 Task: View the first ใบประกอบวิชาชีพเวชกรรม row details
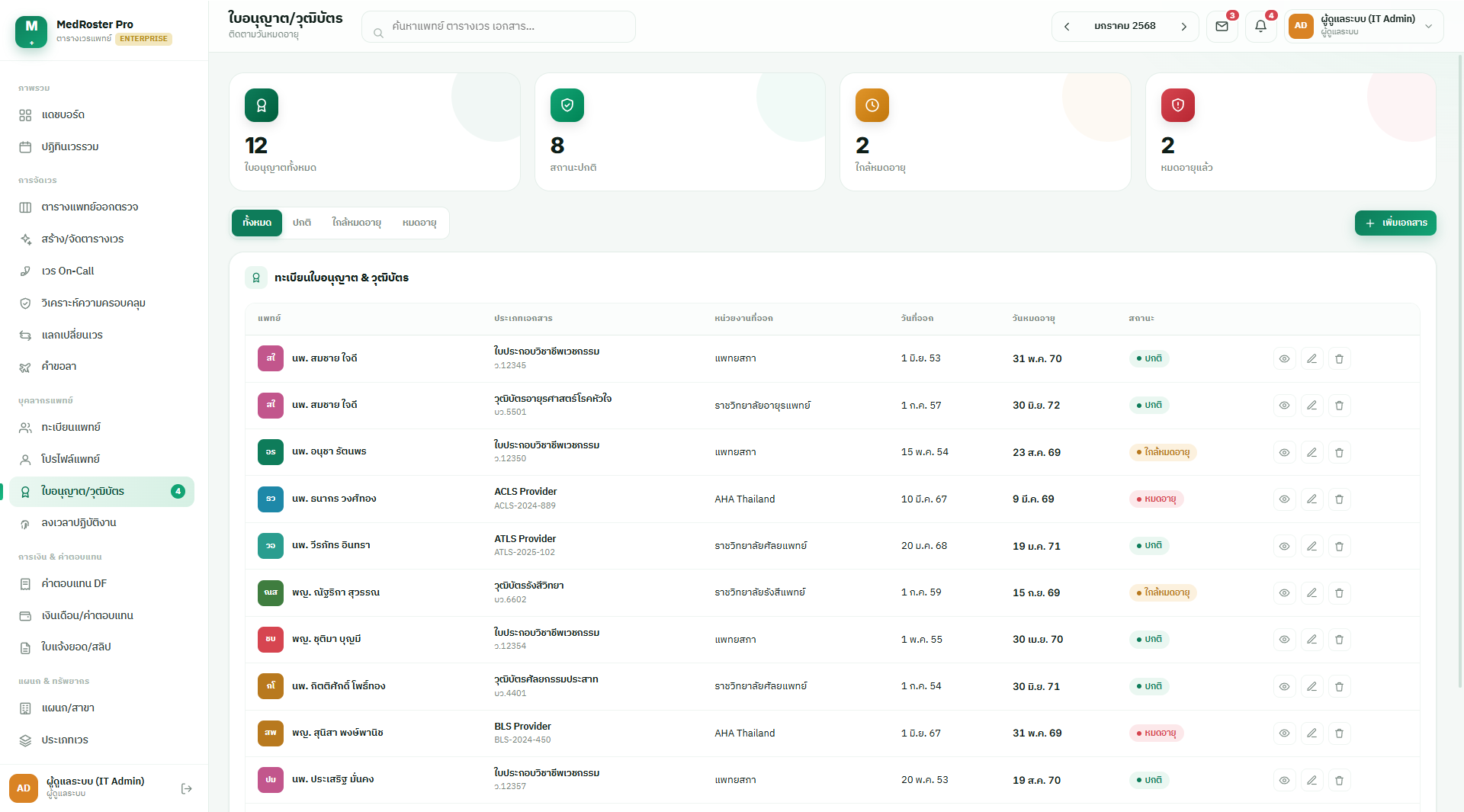click(x=1284, y=359)
